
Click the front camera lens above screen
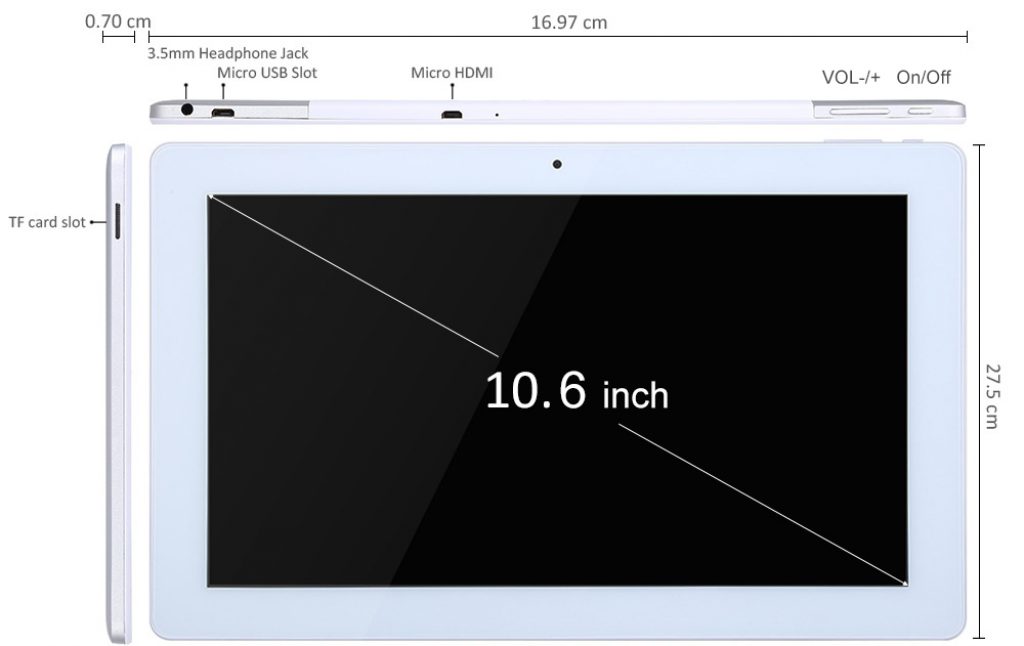click(x=556, y=164)
